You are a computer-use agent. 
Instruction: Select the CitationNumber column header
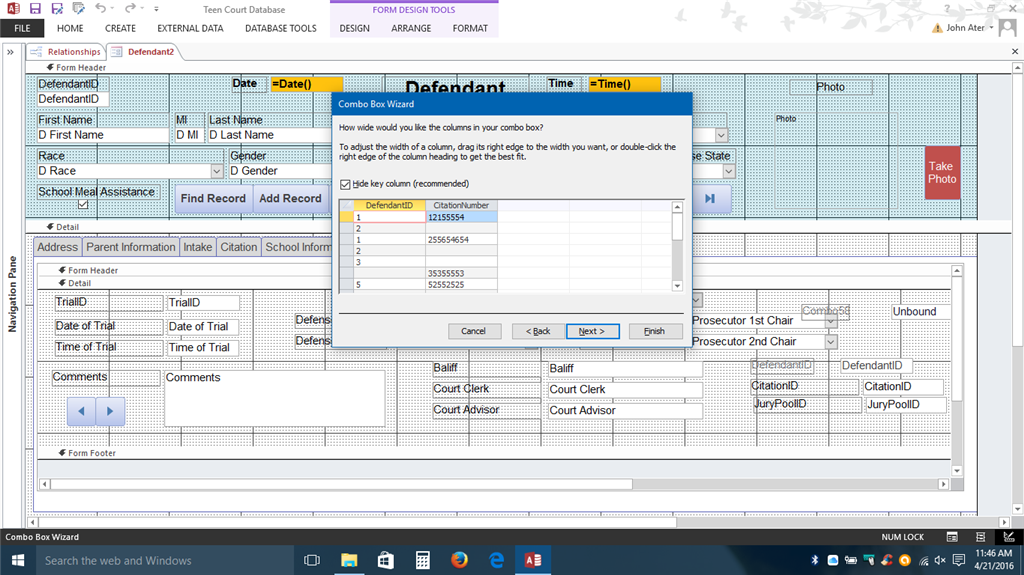pos(461,205)
